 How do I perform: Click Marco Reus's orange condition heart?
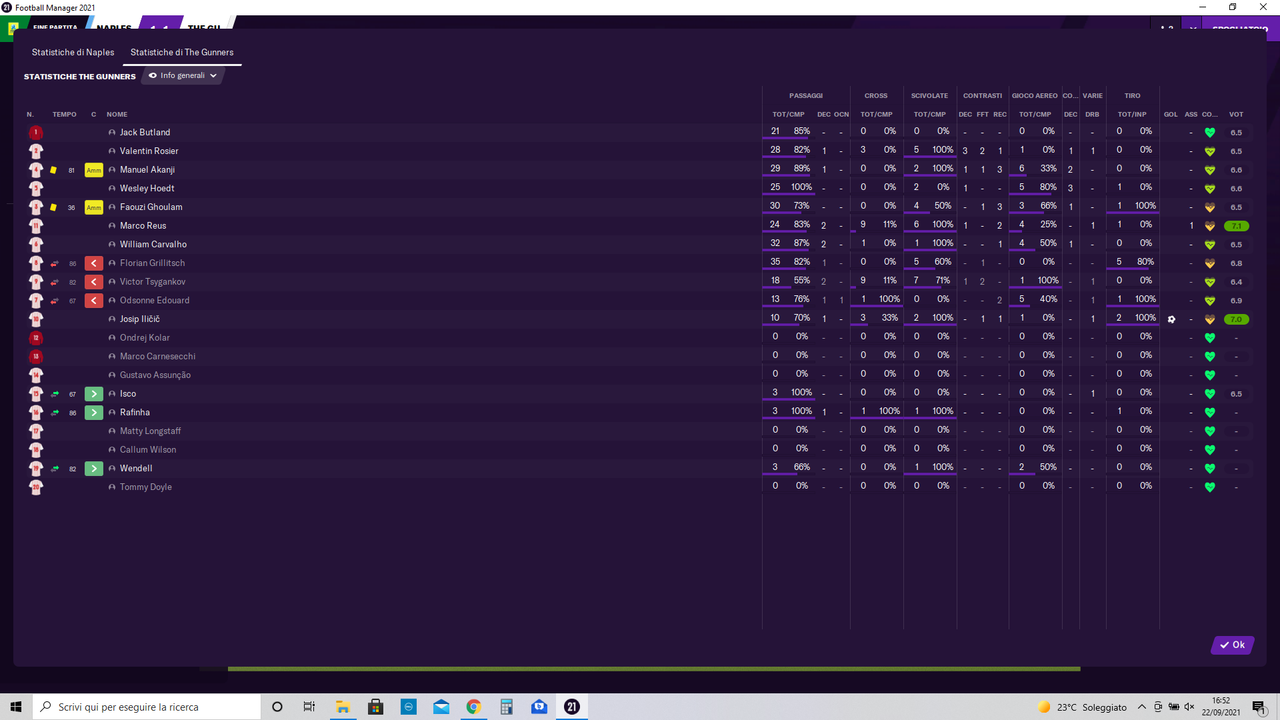pos(1209,226)
